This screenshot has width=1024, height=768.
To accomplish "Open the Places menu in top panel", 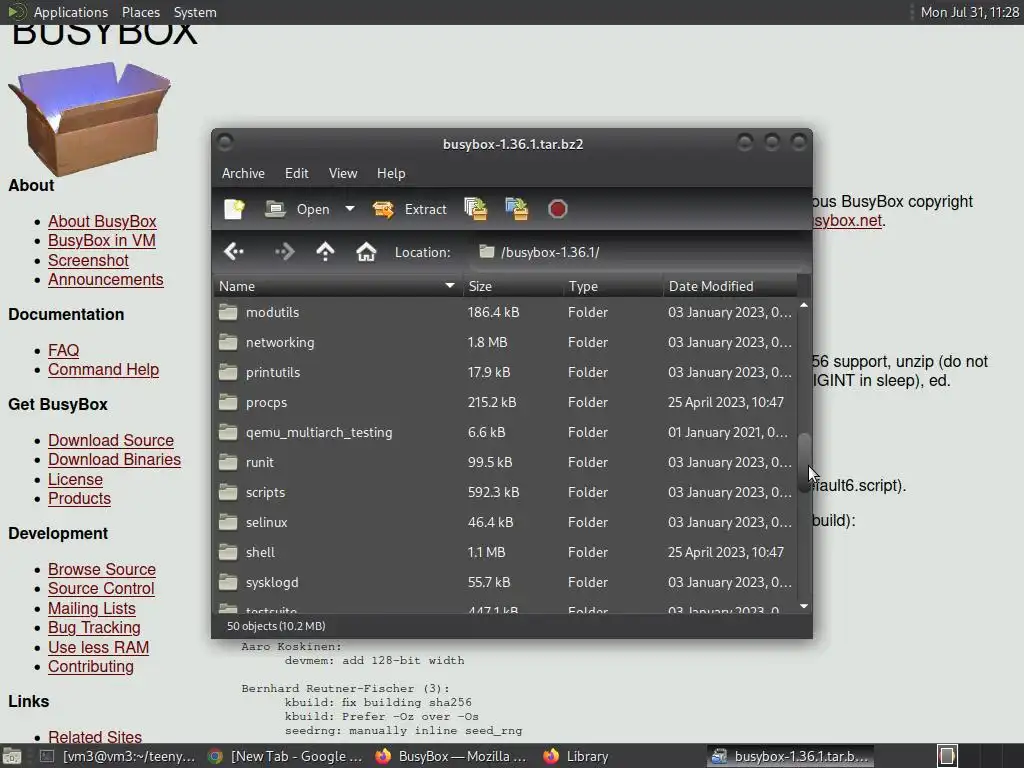I will point(140,12).
